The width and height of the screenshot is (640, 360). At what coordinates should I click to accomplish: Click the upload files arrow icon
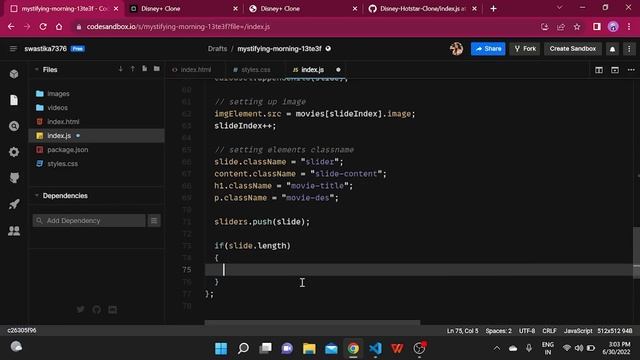pyautogui.click(x=132, y=69)
